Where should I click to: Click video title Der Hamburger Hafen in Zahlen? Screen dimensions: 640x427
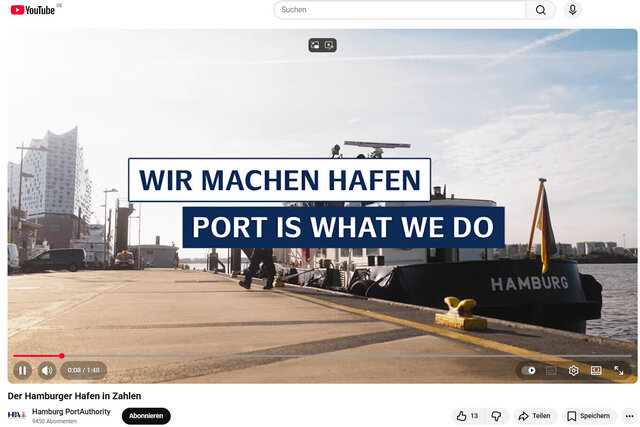[x=74, y=396]
